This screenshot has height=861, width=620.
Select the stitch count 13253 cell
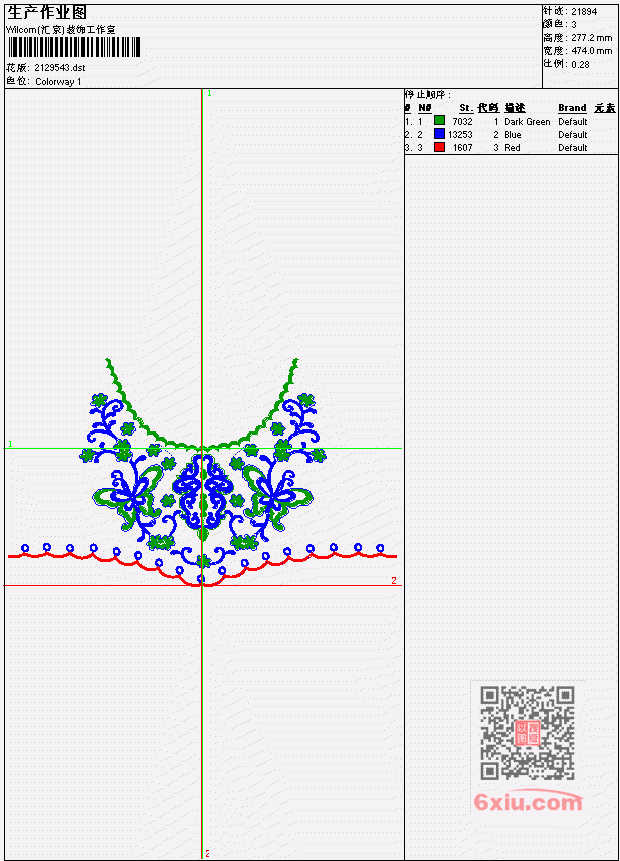(460, 135)
